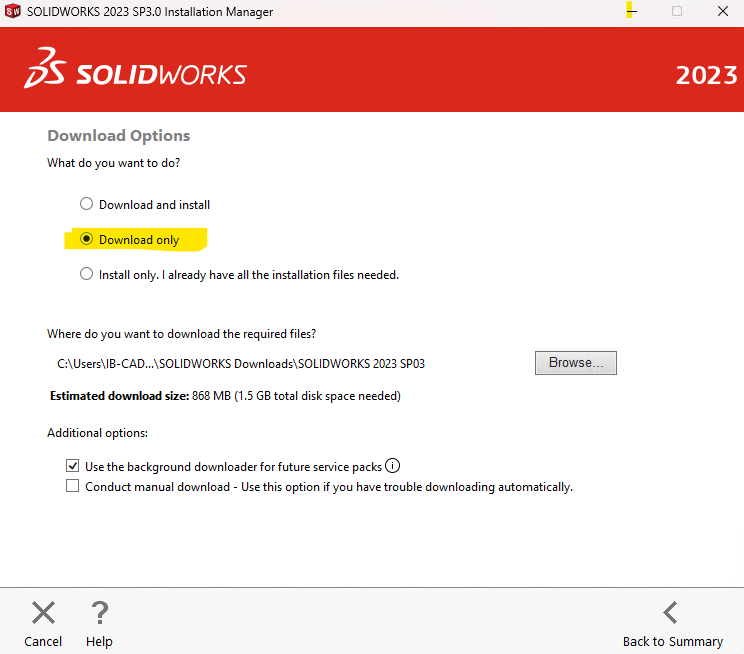Click the Help text label

[x=99, y=641]
